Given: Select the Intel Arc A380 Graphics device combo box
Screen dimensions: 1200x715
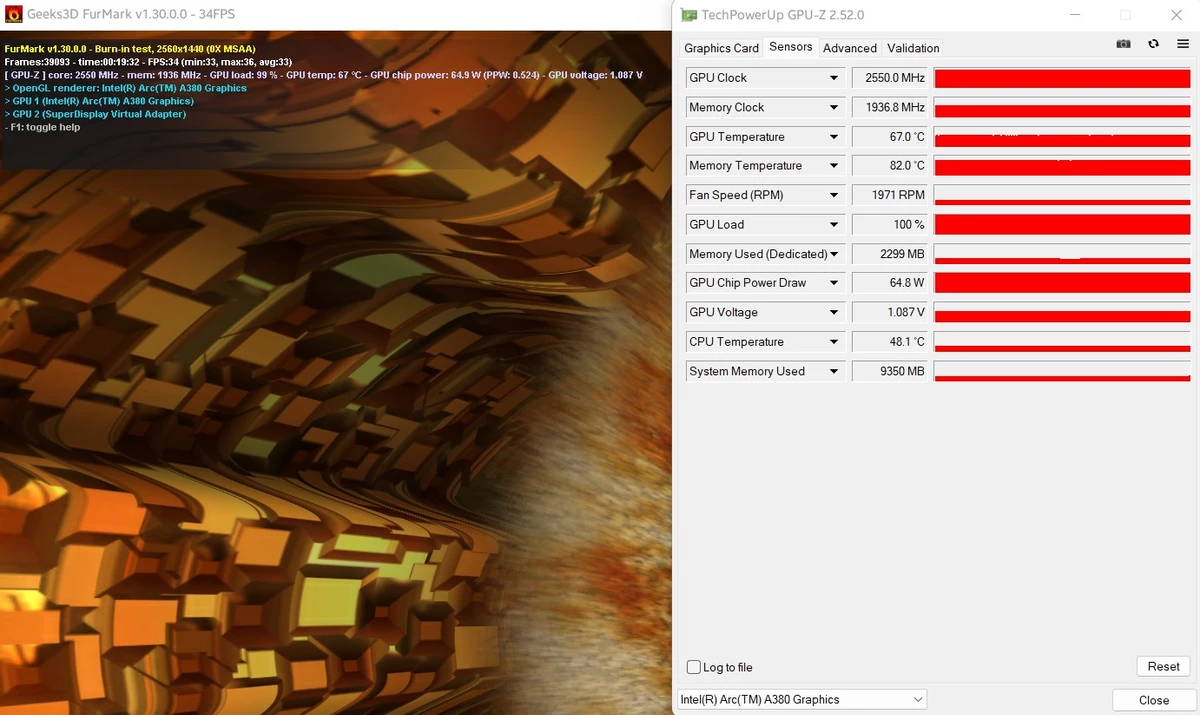Looking at the screenshot, I should click(x=802, y=699).
